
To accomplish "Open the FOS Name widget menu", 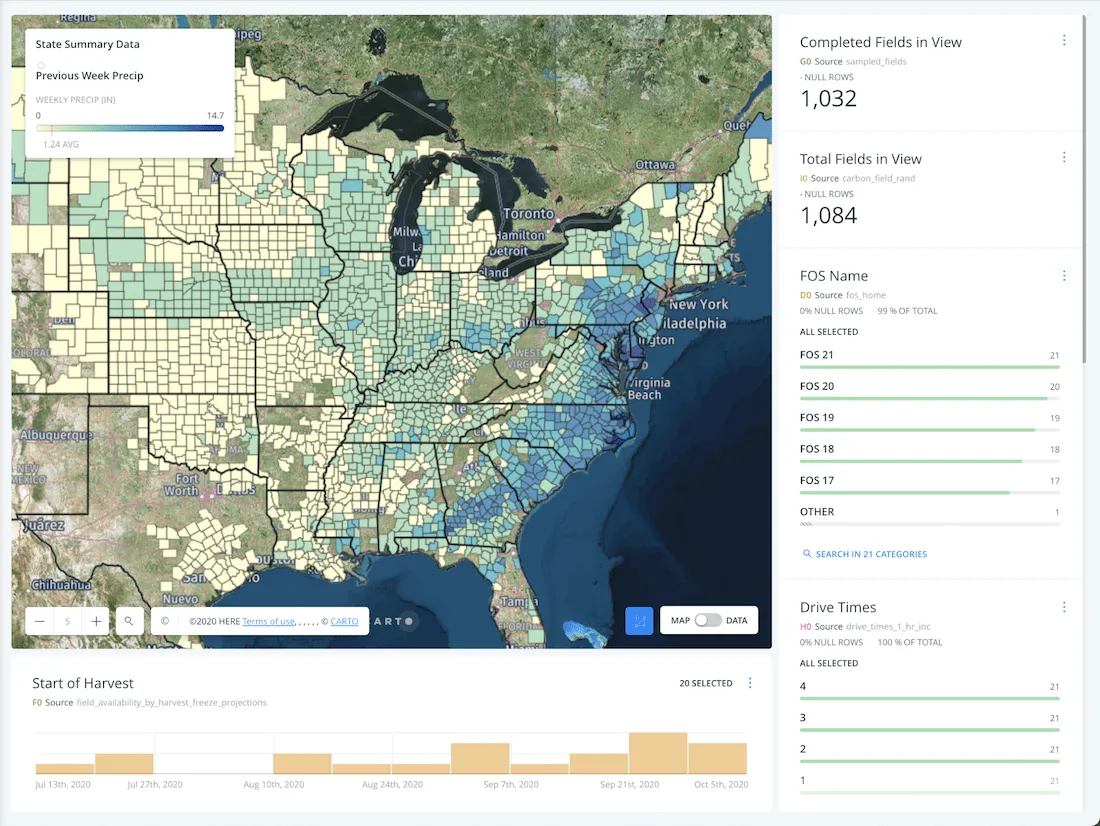I will pos(1064,275).
